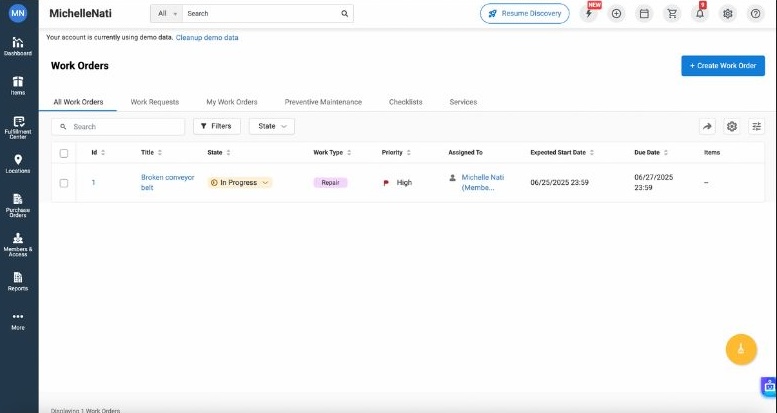
Task: Open Michelle Nati assignee link
Action: [x=483, y=182]
